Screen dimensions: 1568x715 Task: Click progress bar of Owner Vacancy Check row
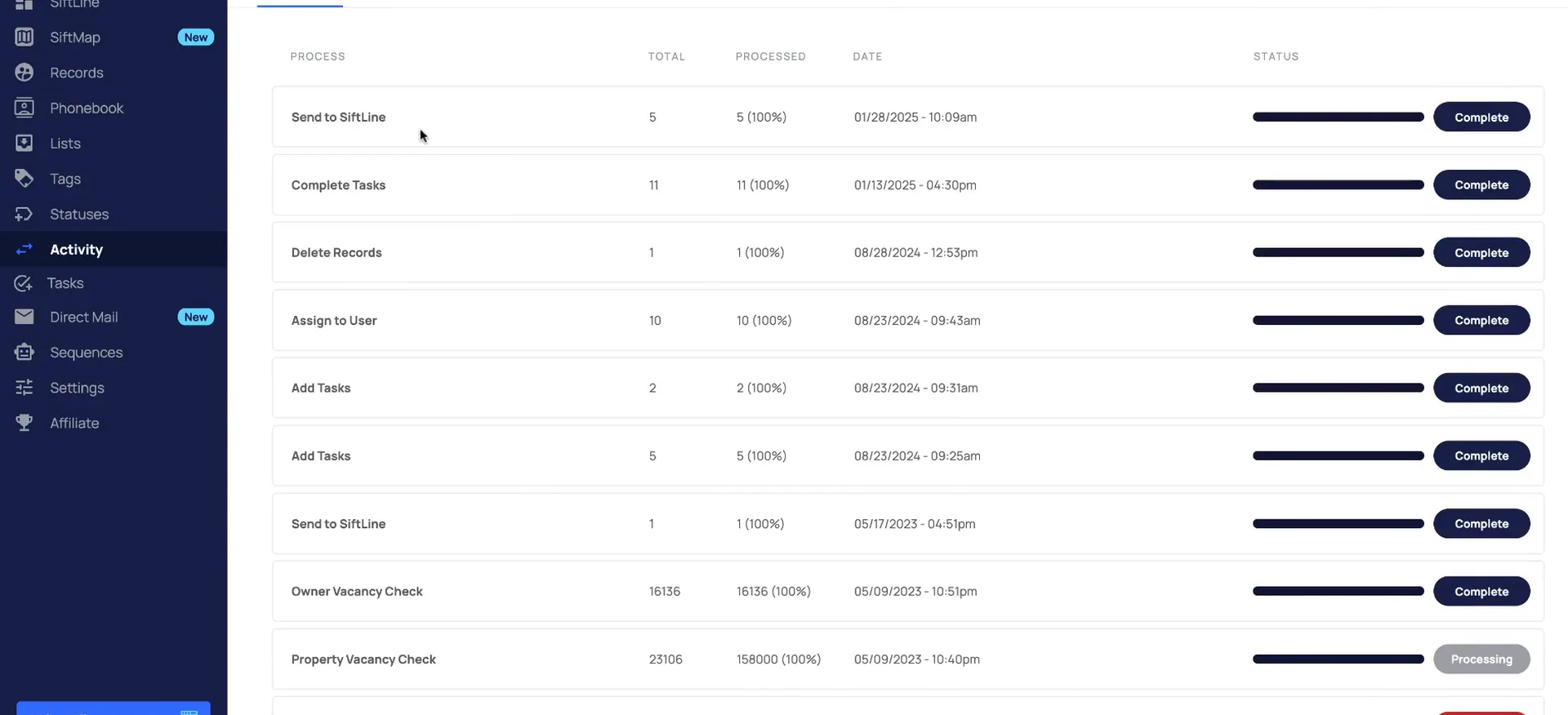click(1339, 591)
